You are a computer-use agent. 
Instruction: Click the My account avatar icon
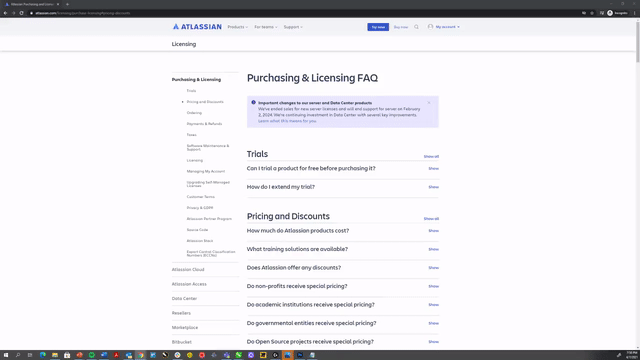(x=430, y=27)
